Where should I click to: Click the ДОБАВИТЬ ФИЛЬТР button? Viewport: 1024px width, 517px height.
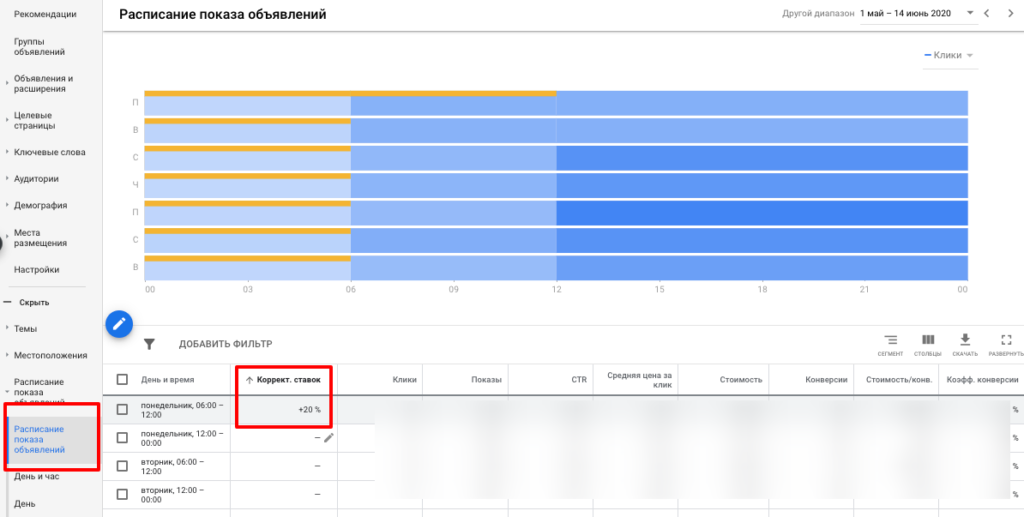coord(225,344)
